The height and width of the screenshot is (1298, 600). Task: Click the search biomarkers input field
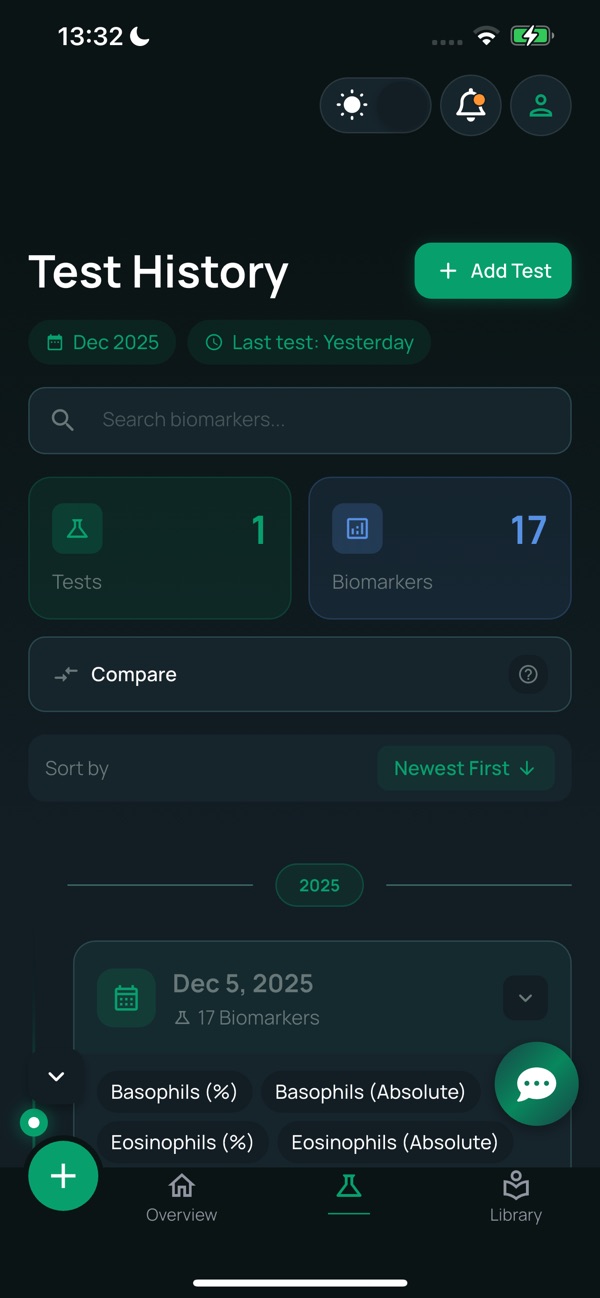click(x=300, y=420)
